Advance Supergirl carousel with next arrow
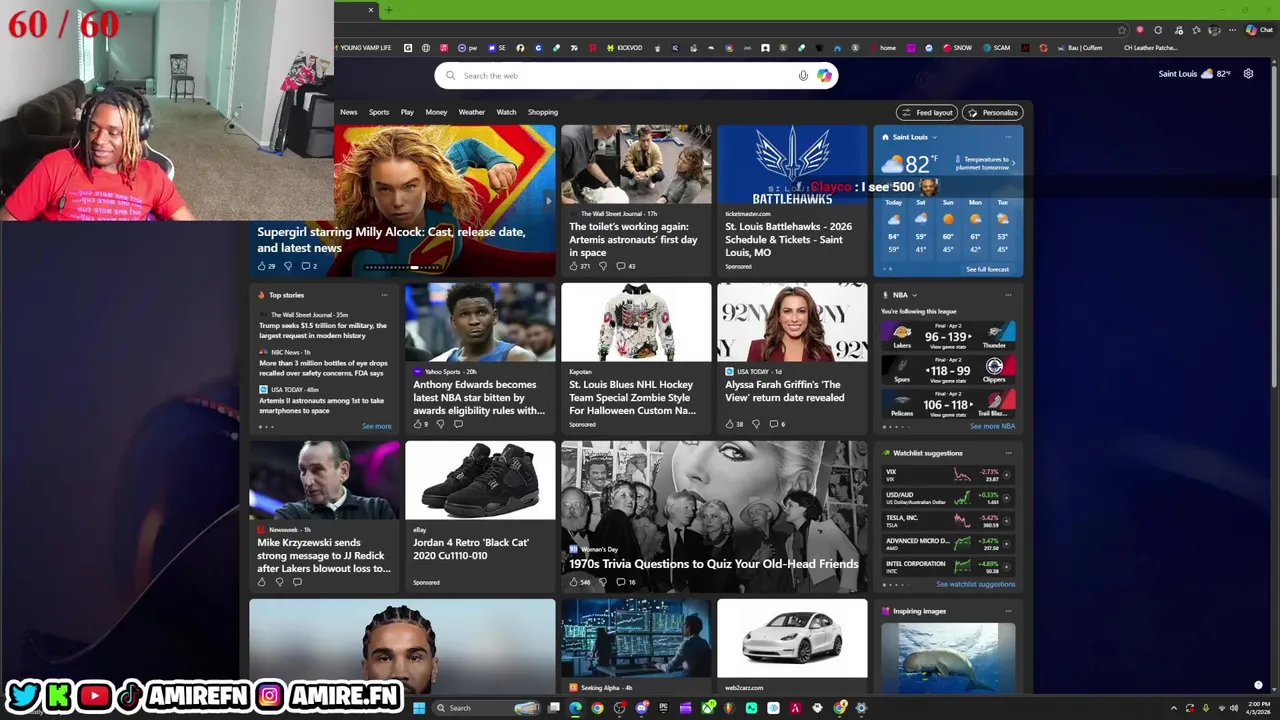Viewport: 1280px width, 720px height. pos(548,201)
